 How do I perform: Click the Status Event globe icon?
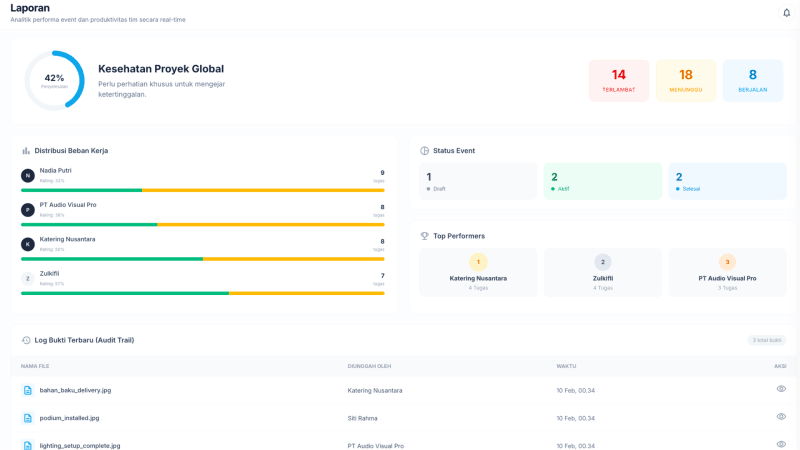(424, 151)
